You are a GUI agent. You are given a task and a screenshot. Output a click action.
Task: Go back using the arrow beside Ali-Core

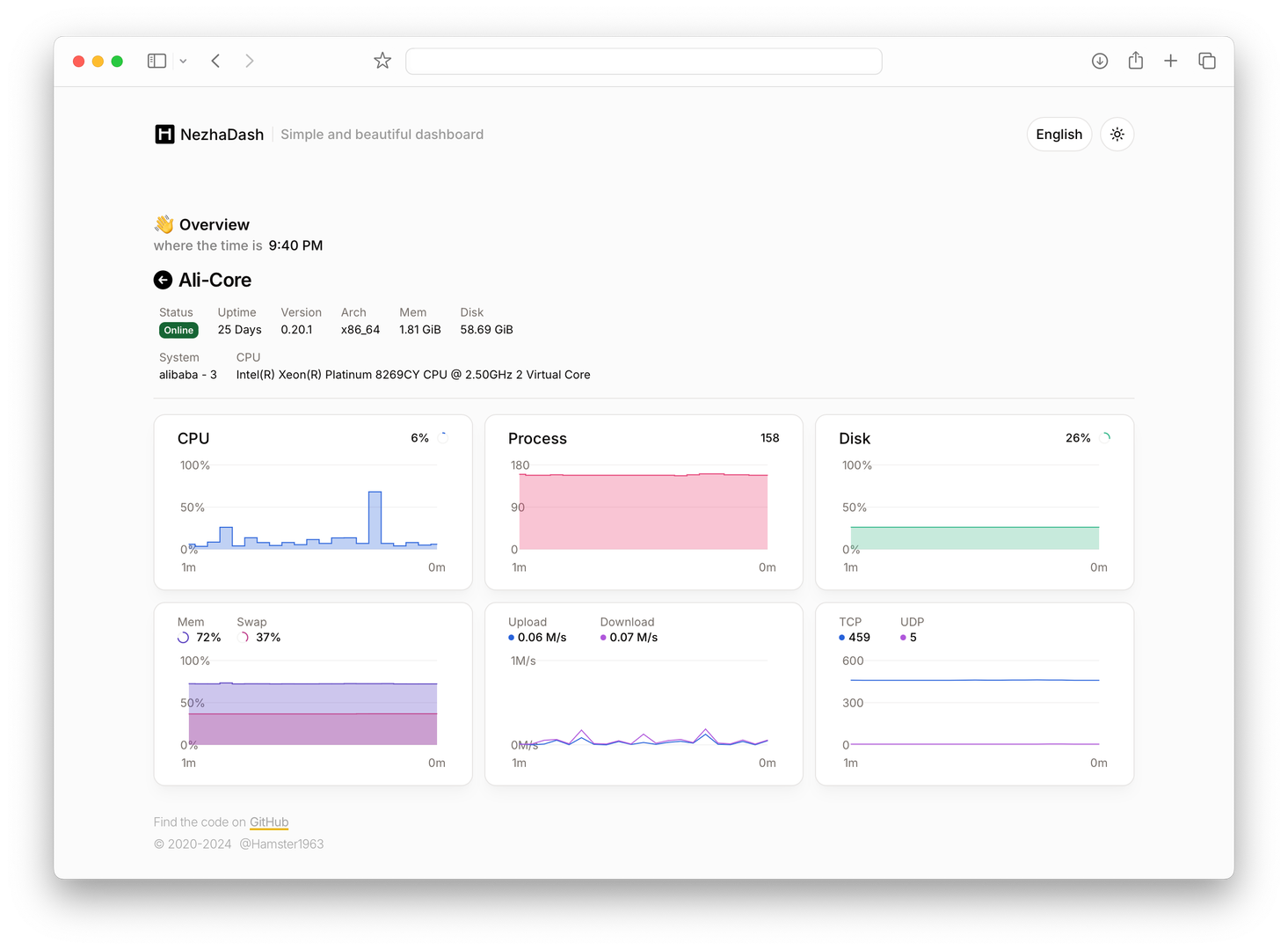coord(163,280)
